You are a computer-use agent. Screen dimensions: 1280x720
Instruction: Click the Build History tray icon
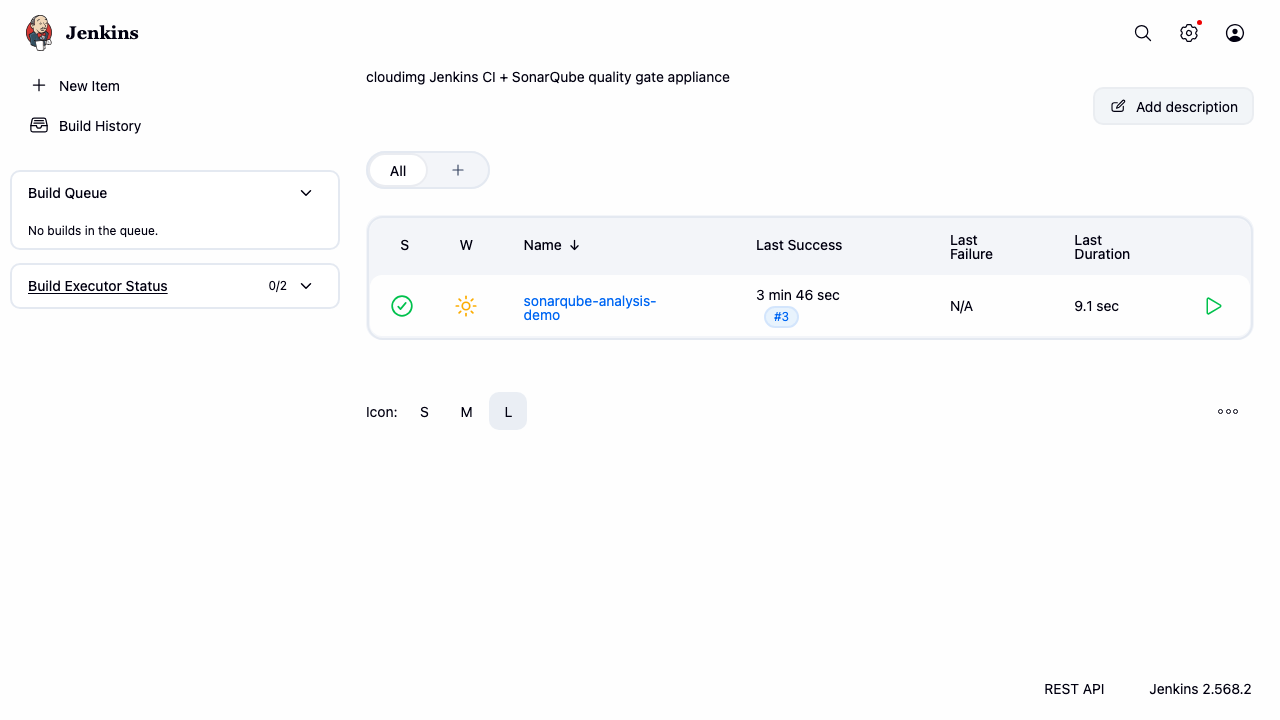(39, 126)
